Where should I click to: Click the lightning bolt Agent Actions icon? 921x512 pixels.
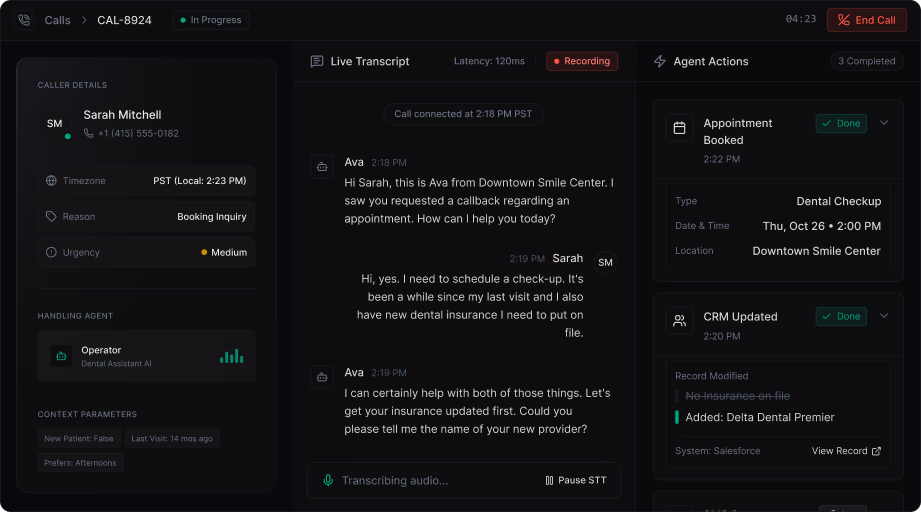(660, 61)
